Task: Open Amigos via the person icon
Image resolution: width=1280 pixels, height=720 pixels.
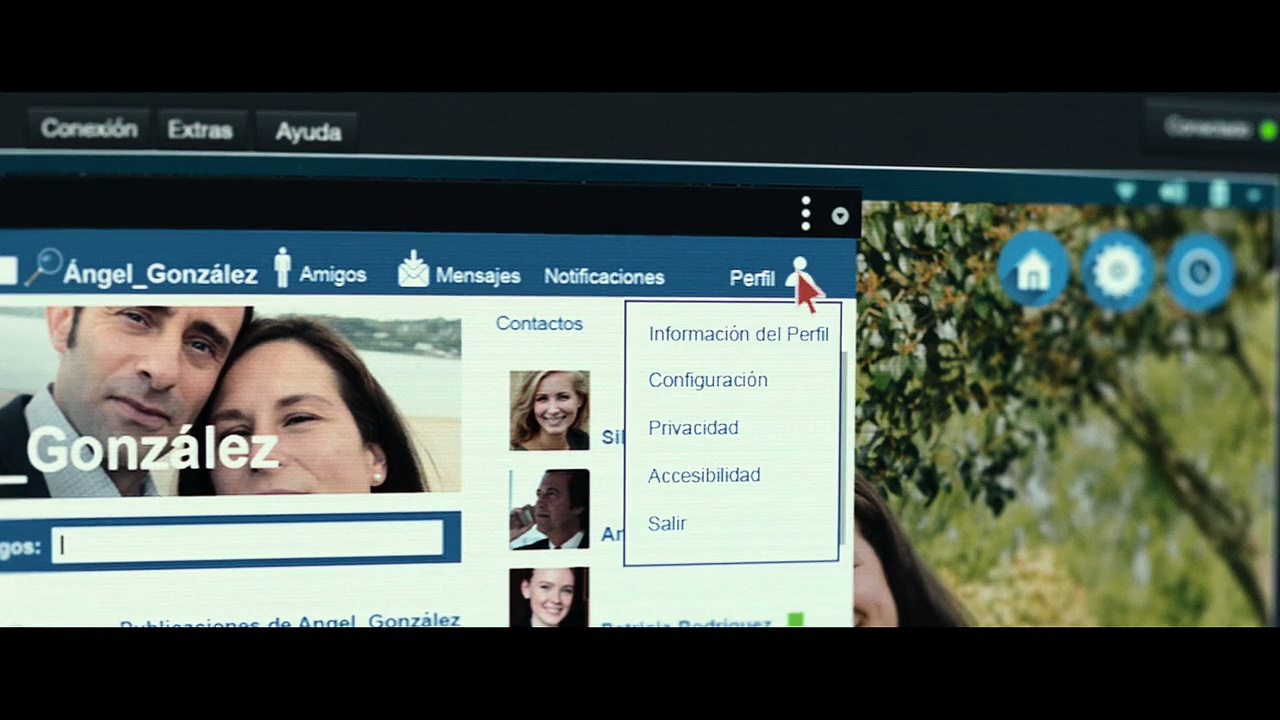Action: pos(283,268)
